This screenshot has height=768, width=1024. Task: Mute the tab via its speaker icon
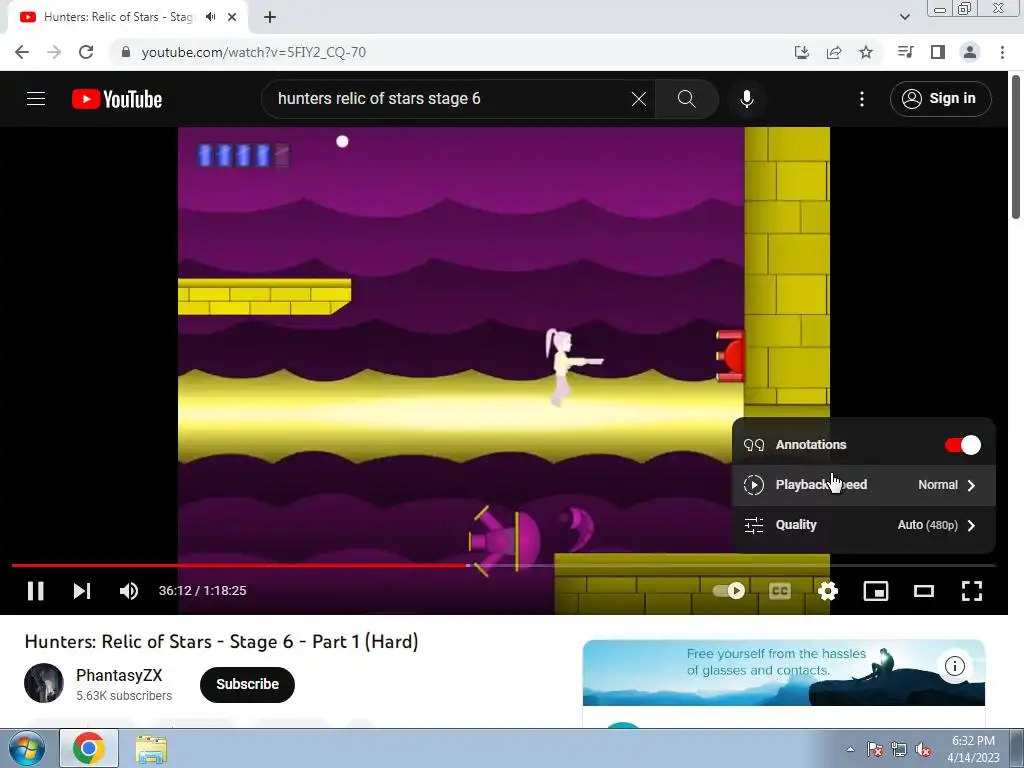[210, 17]
